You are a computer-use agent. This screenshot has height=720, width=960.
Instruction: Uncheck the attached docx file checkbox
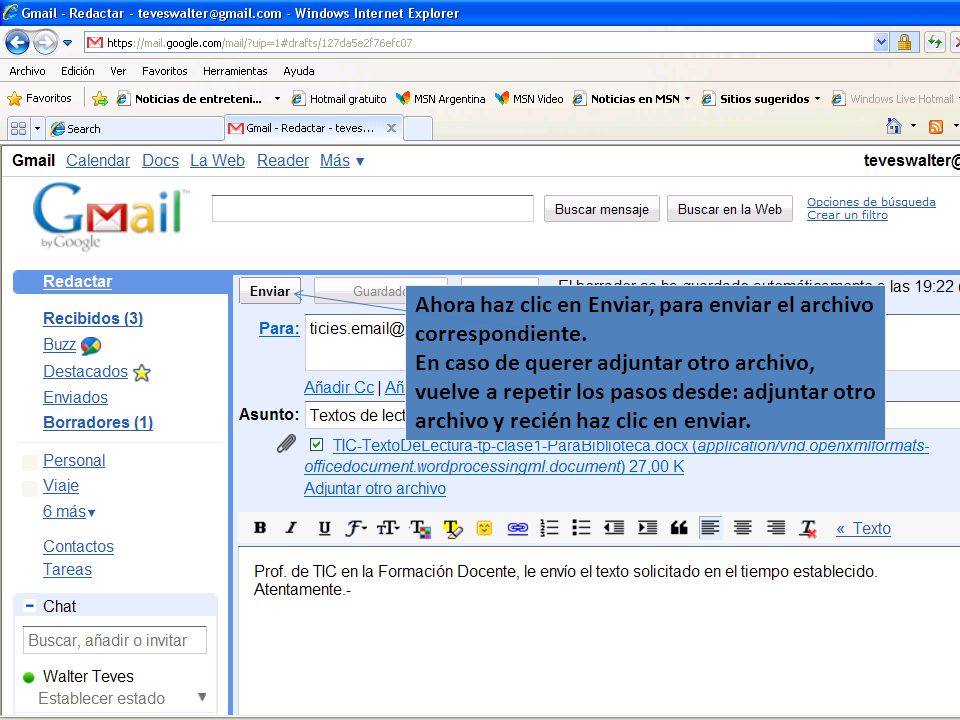pos(317,444)
